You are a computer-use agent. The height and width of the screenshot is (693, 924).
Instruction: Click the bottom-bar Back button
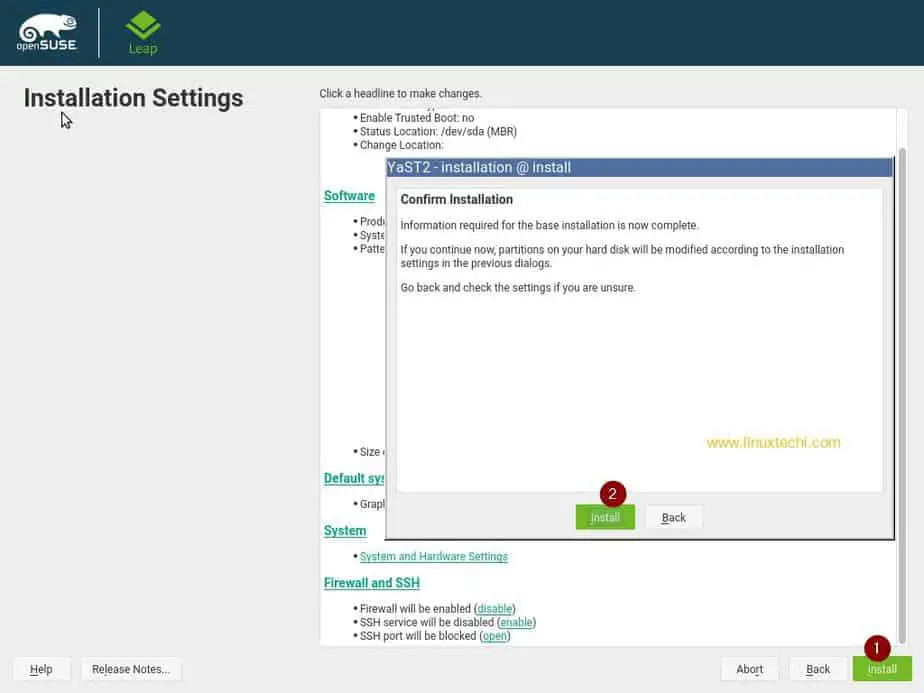point(818,669)
